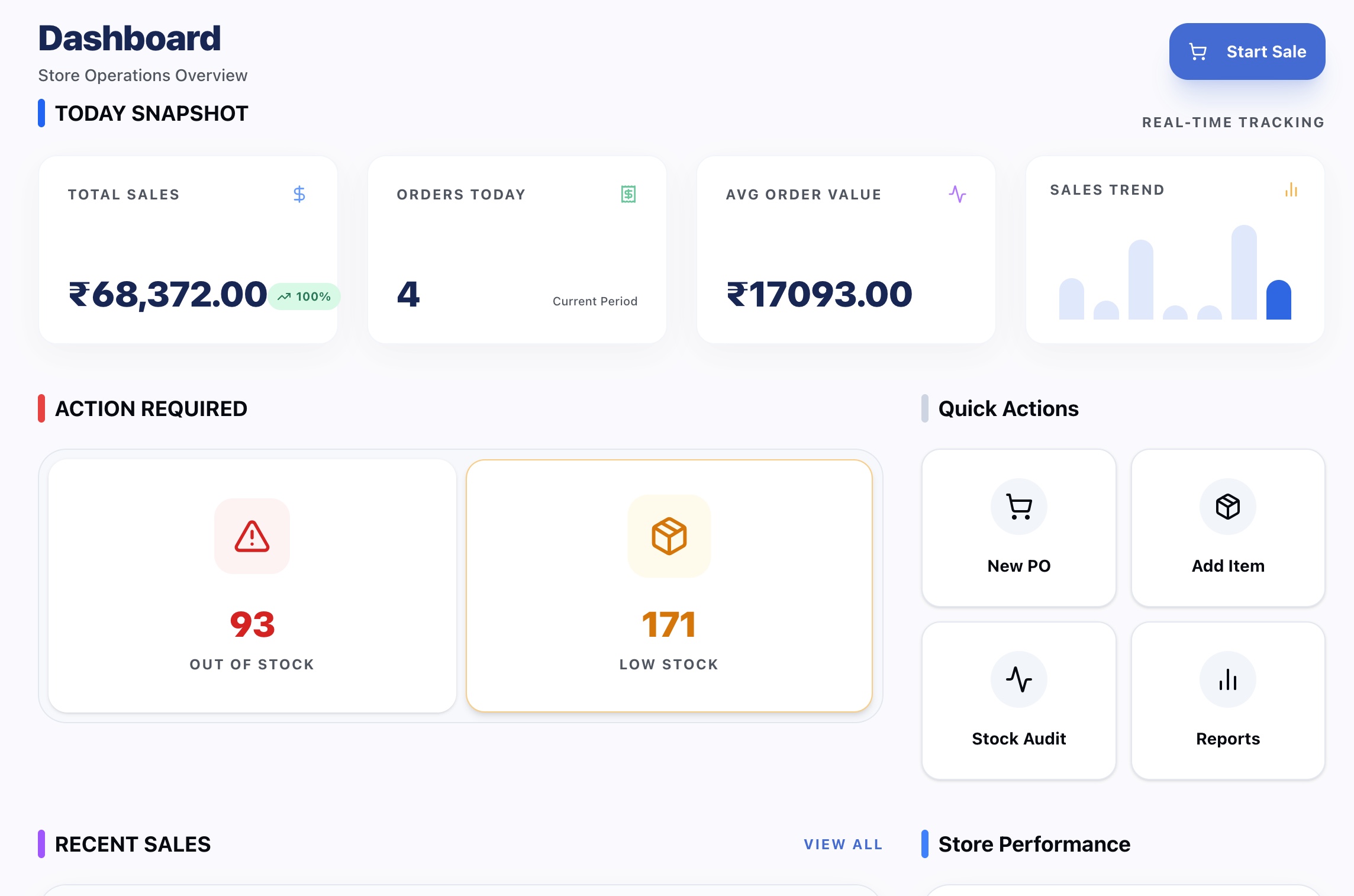Click the TODAY SNAPSHOT section header

tap(151, 112)
